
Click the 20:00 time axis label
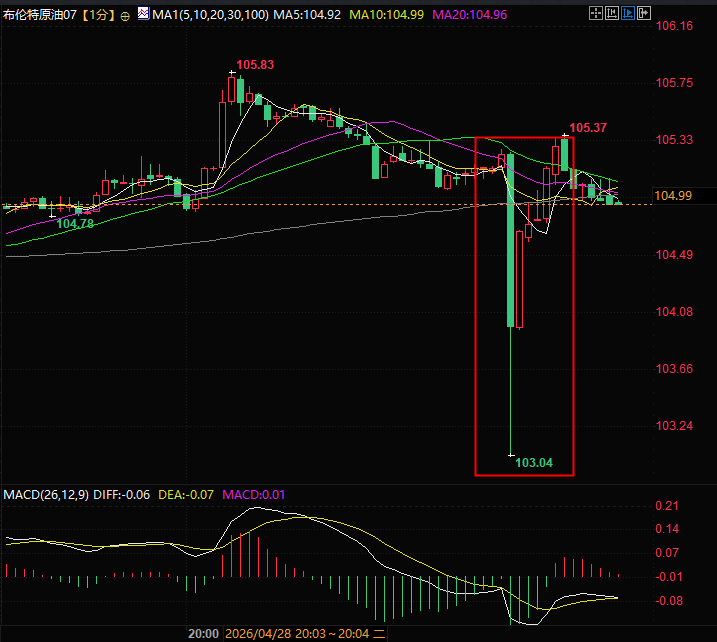tap(203, 634)
